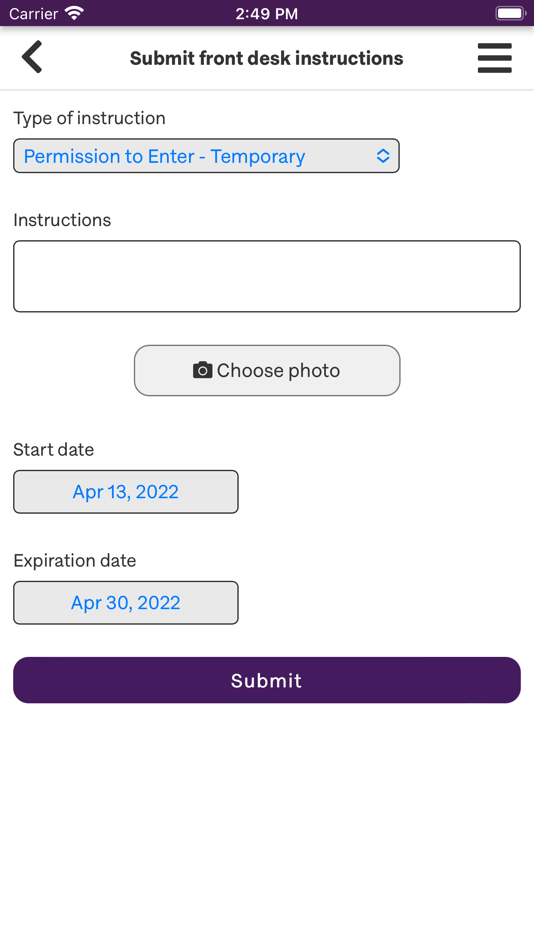Viewport: 534px width, 950px height.
Task: Click the Choose photo button text
Action: point(278,370)
